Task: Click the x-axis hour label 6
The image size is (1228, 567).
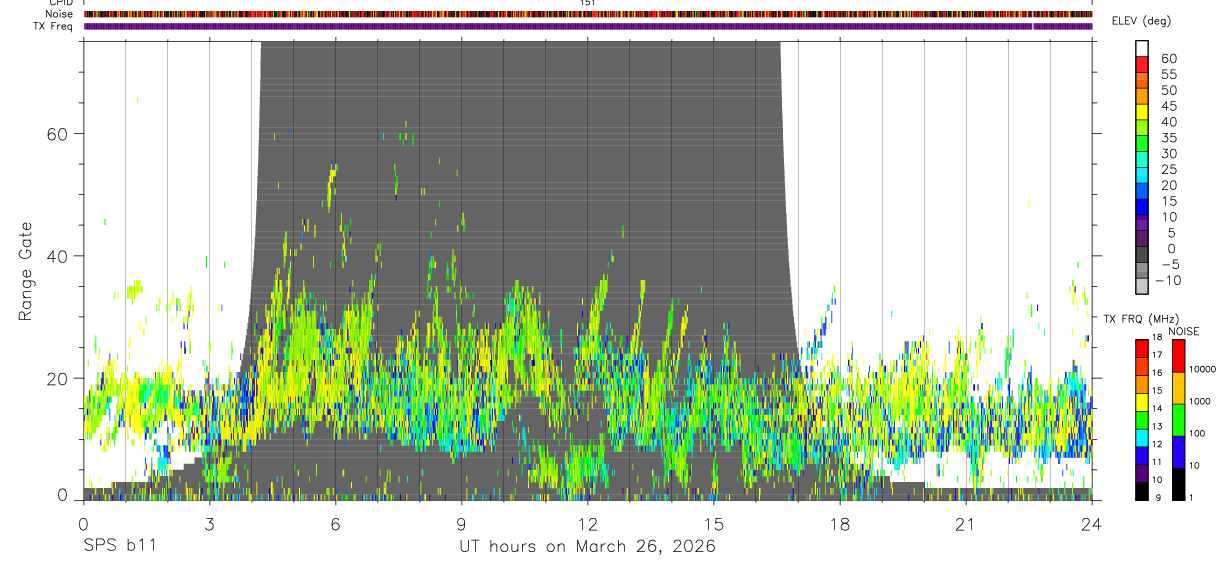Action: coord(335,524)
